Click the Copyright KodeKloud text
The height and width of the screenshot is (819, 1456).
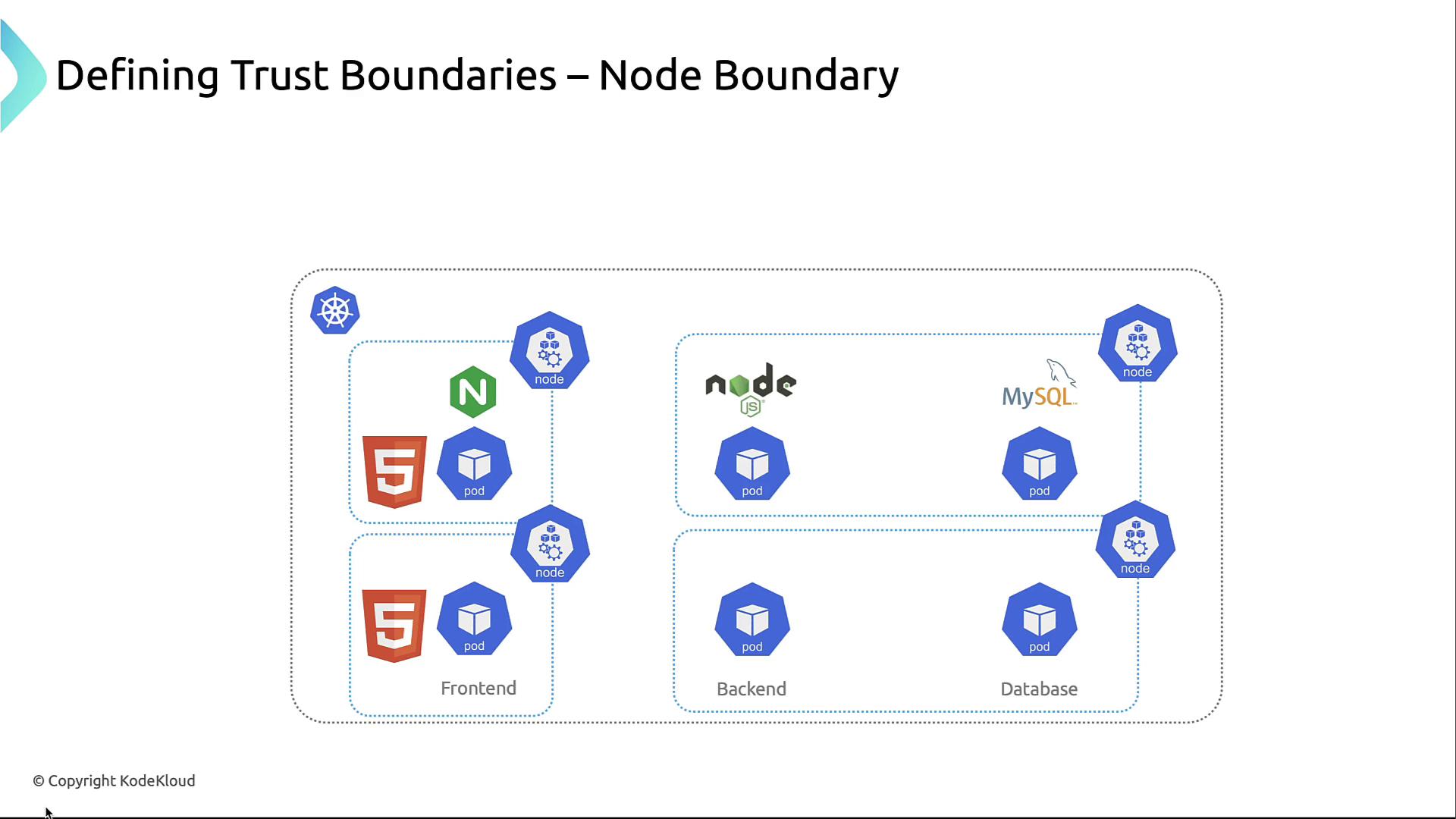tap(115, 780)
